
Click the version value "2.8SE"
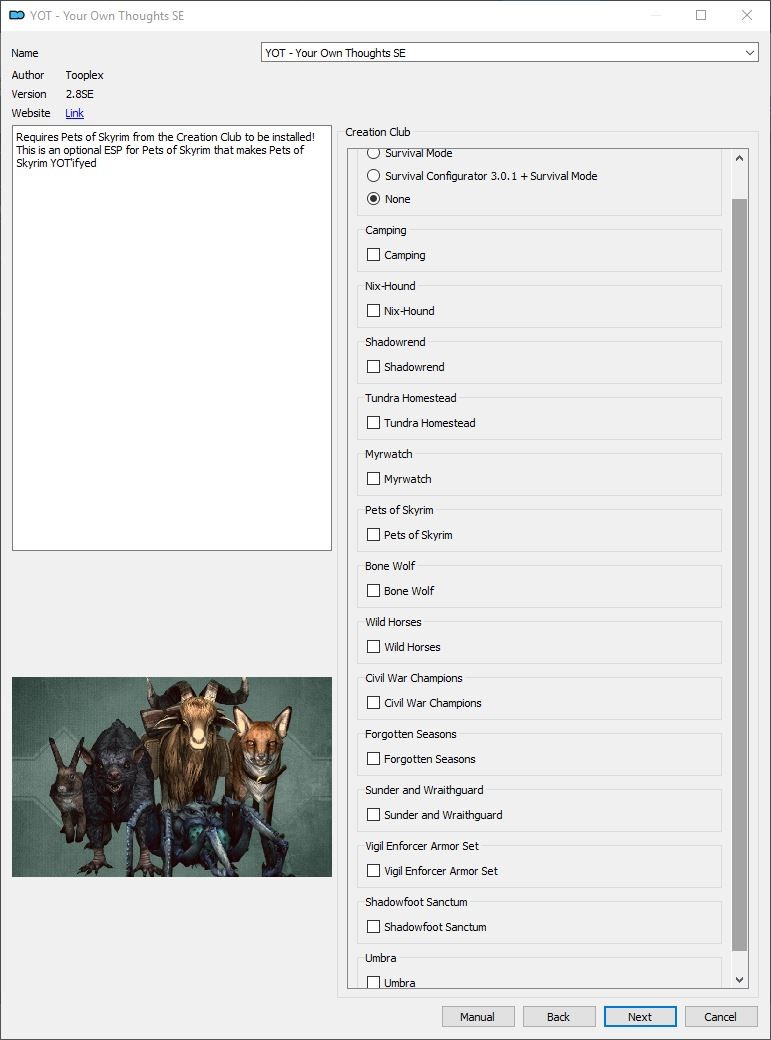click(80, 94)
